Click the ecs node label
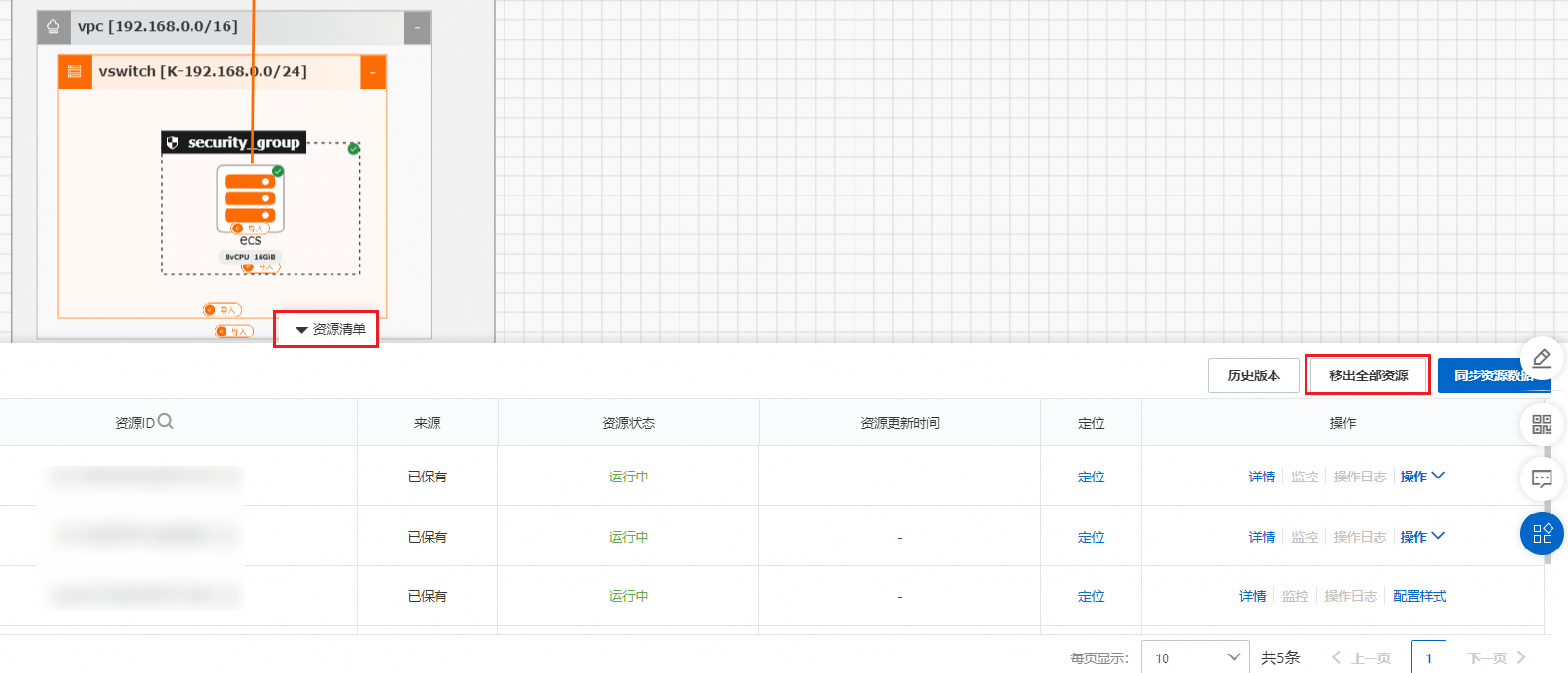 click(250, 240)
